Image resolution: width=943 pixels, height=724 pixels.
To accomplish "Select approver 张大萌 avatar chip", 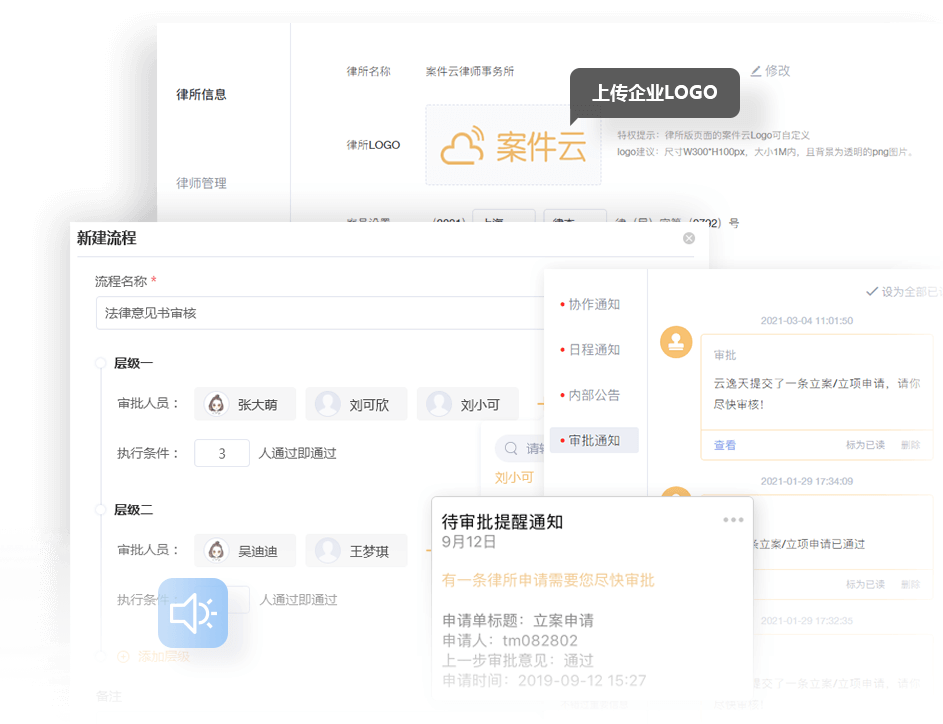I will (x=245, y=404).
